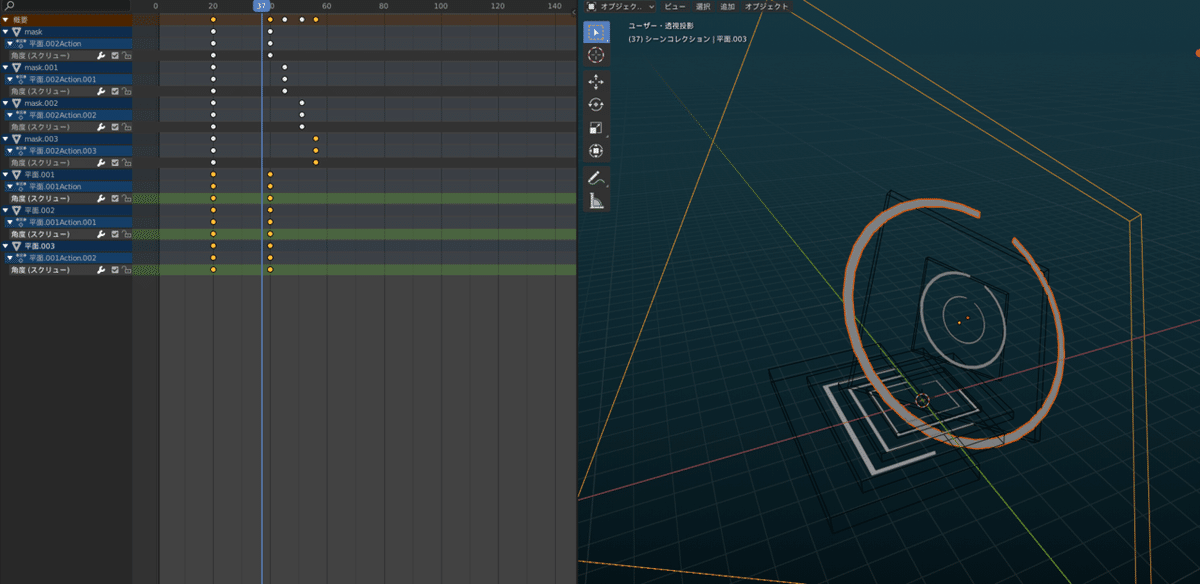
Task: Select the 平面.002Action.002 channel name
Action: pos(63,115)
